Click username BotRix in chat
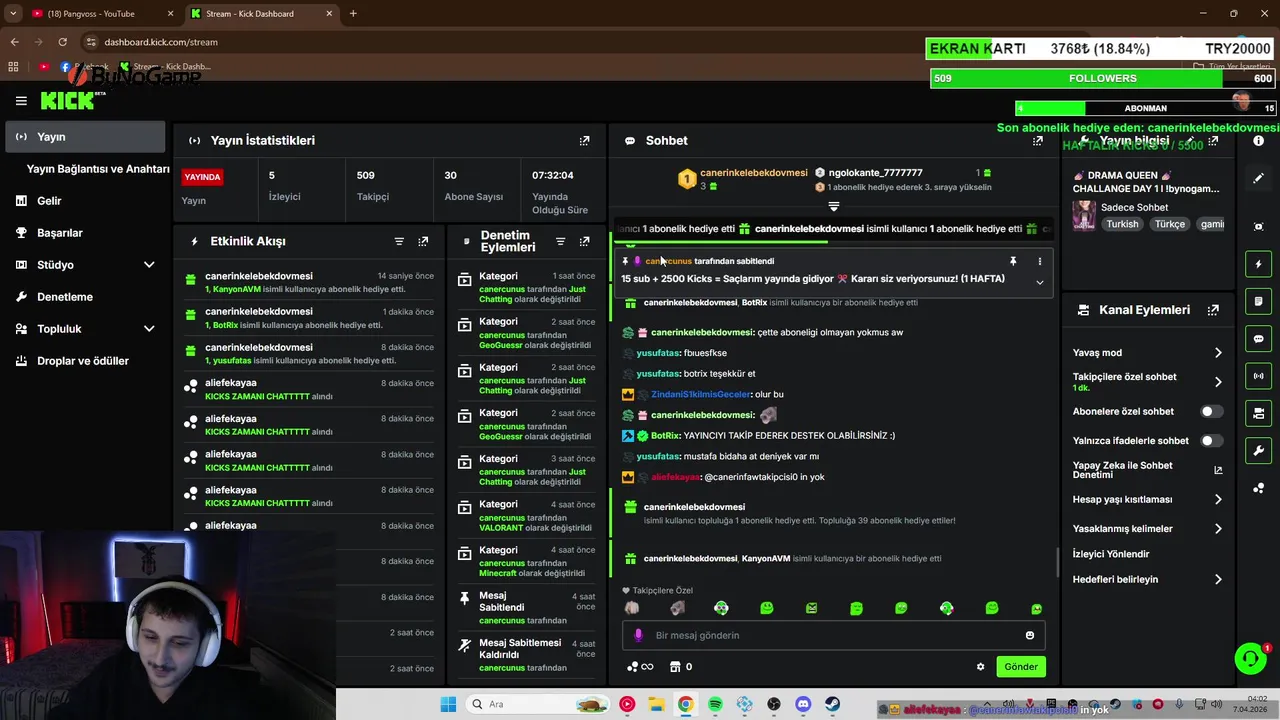The image size is (1280, 720). (x=665, y=436)
